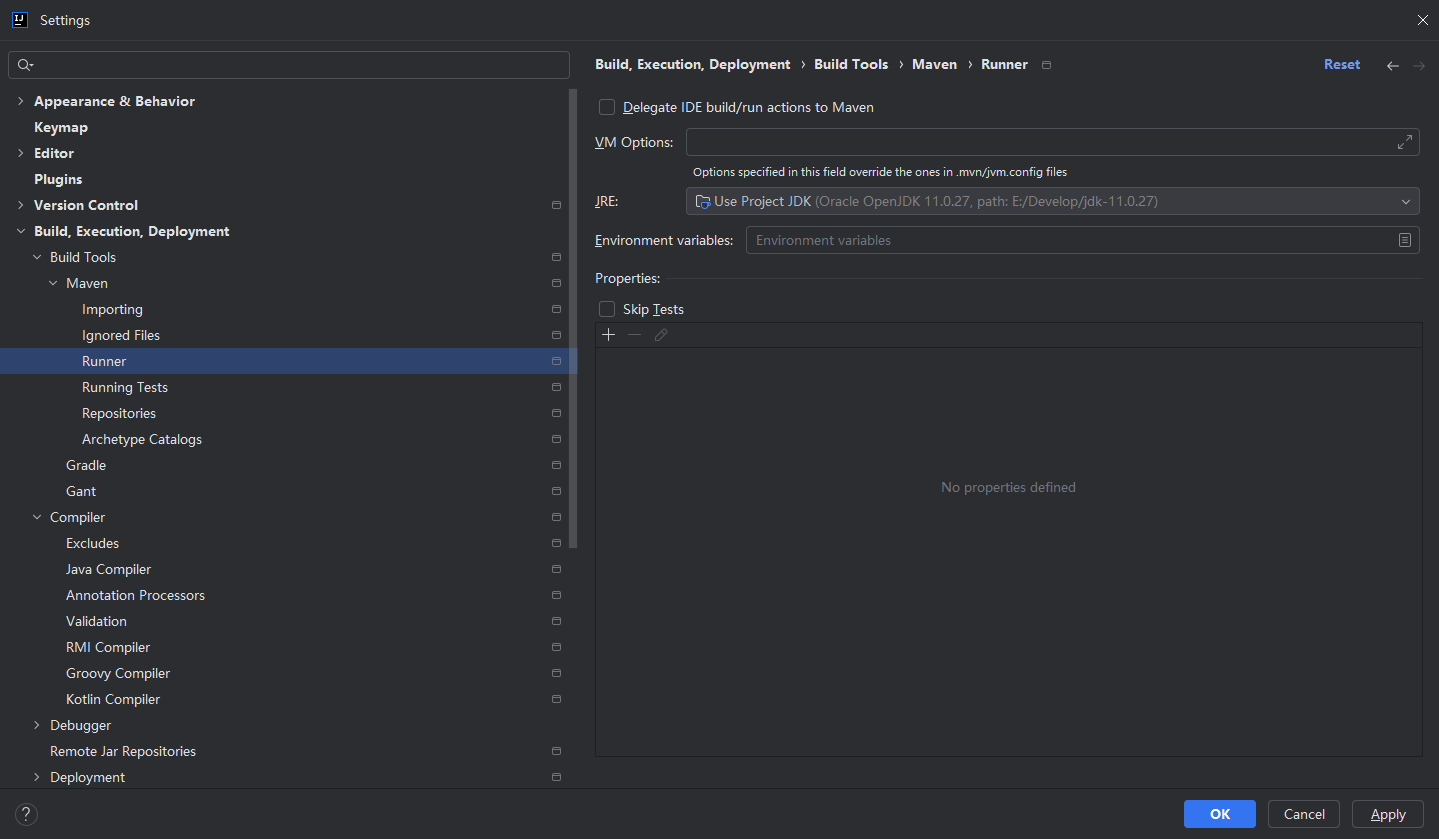Click the settings tree scrollbar
The height and width of the screenshot is (839, 1439).
click(573, 318)
